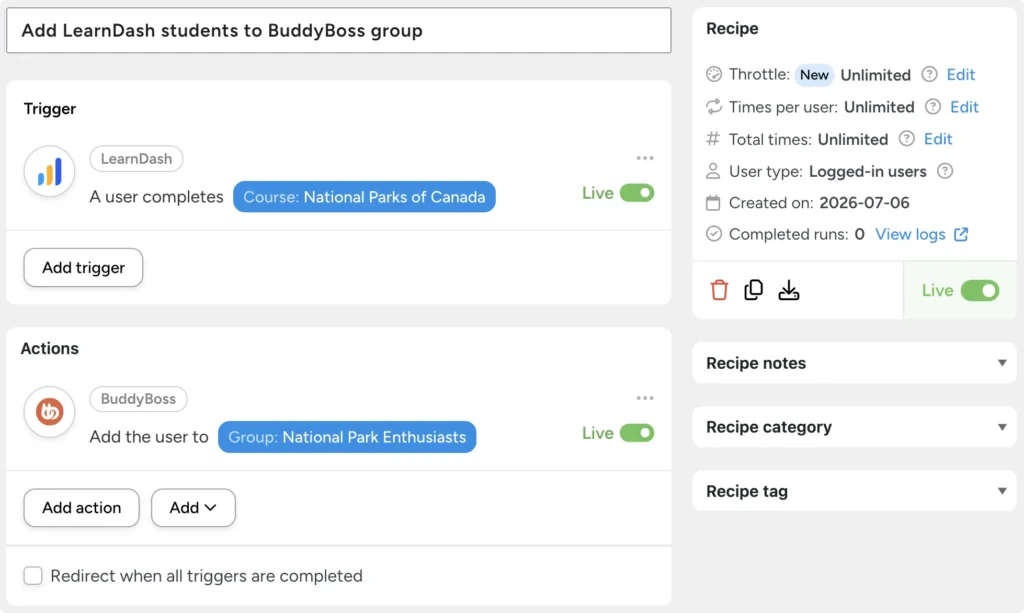Screen dimensions: 1024x613
Task: Click the LearnDash integration label pill
Action: (136, 159)
